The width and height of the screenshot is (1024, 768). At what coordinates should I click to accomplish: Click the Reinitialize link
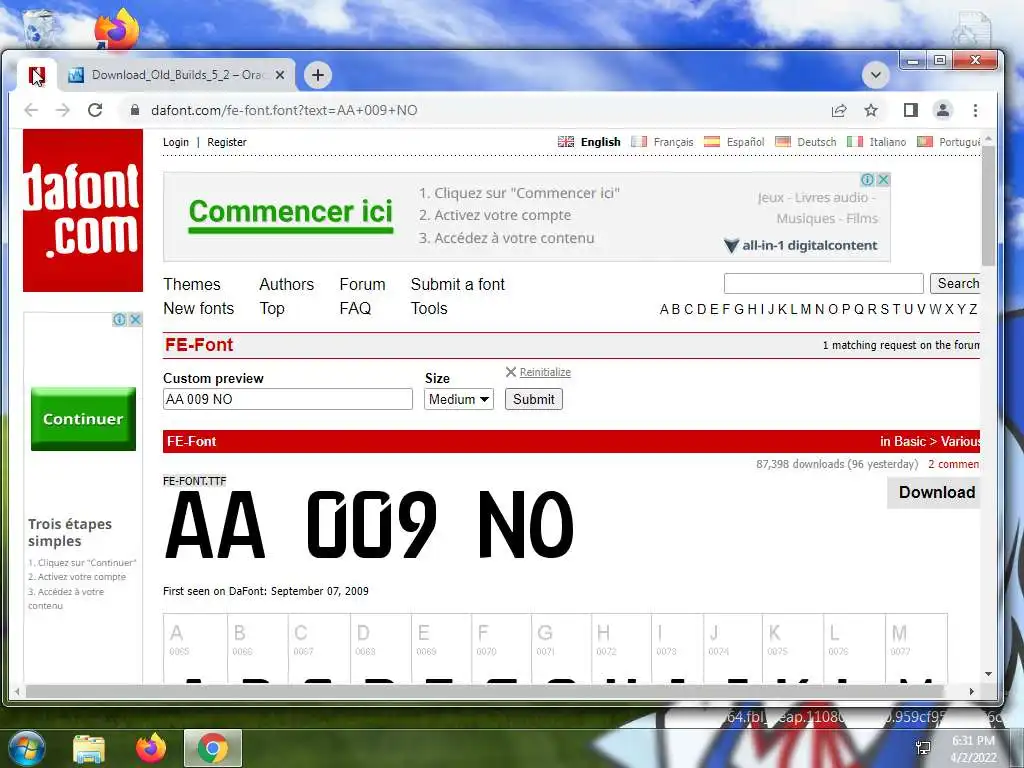545,372
